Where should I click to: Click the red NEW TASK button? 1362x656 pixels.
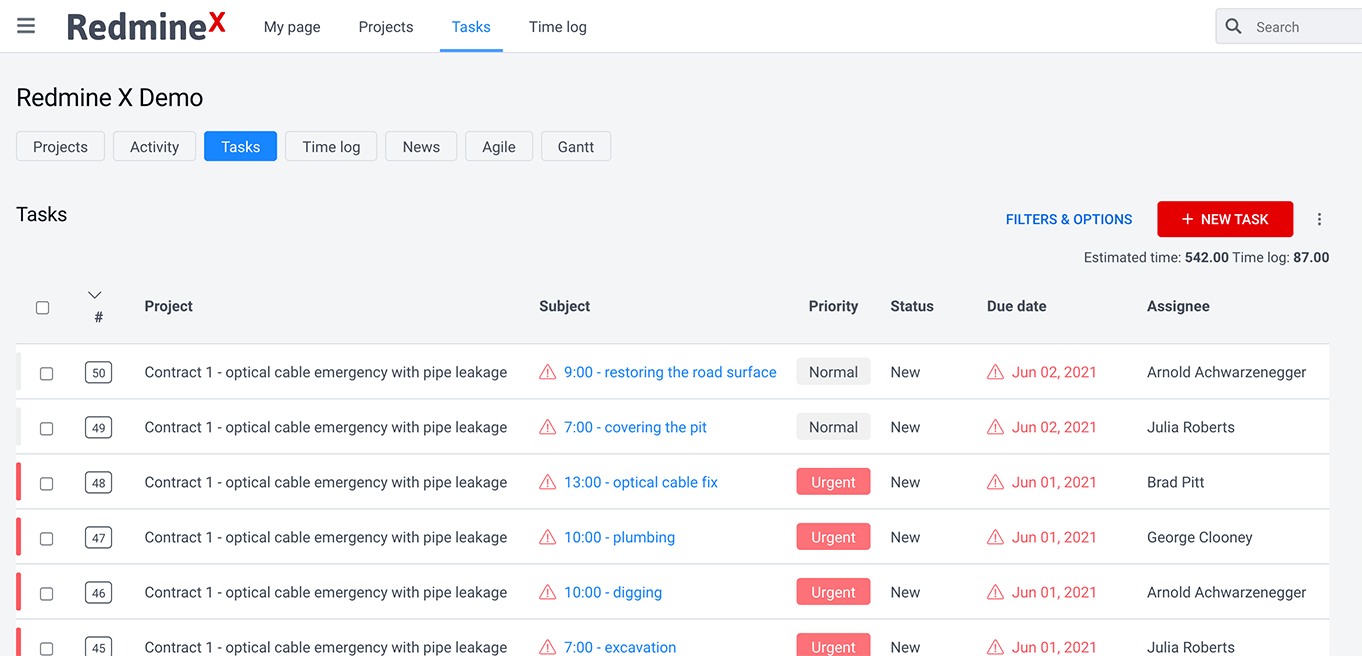click(x=1225, y=219)
